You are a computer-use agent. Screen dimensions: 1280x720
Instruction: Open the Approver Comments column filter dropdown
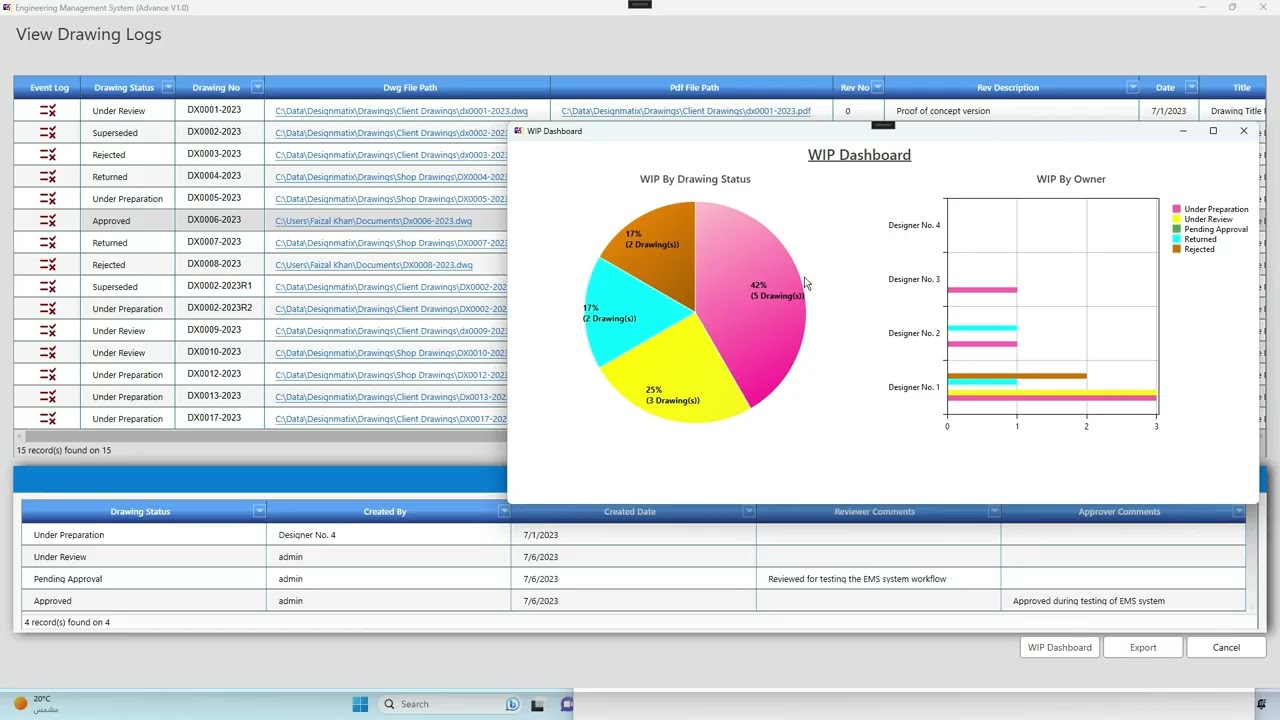pyautogui.click(x=1238, y=511)
